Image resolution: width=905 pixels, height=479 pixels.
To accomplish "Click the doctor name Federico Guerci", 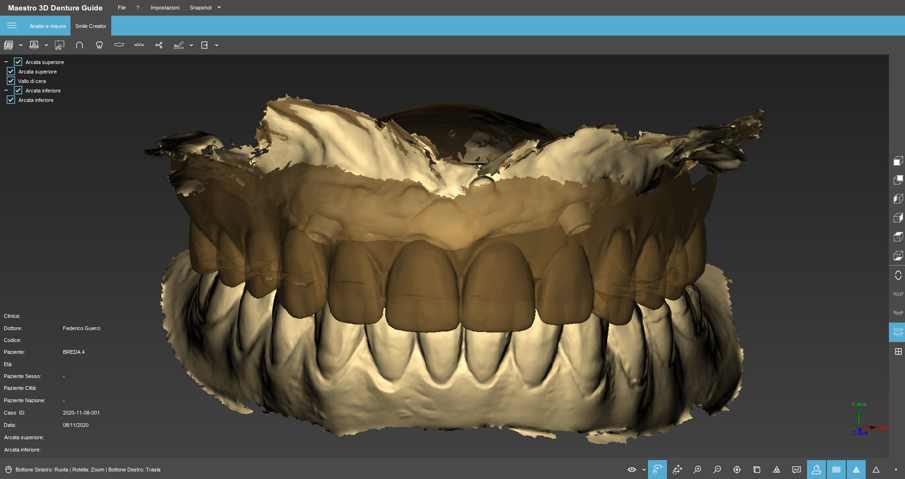I will 81,328.
